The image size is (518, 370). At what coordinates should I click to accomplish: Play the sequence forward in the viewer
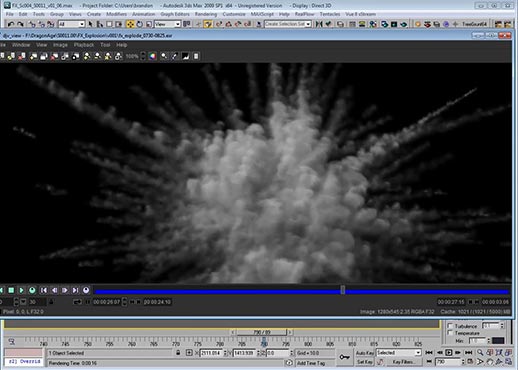tap(21, 290)
